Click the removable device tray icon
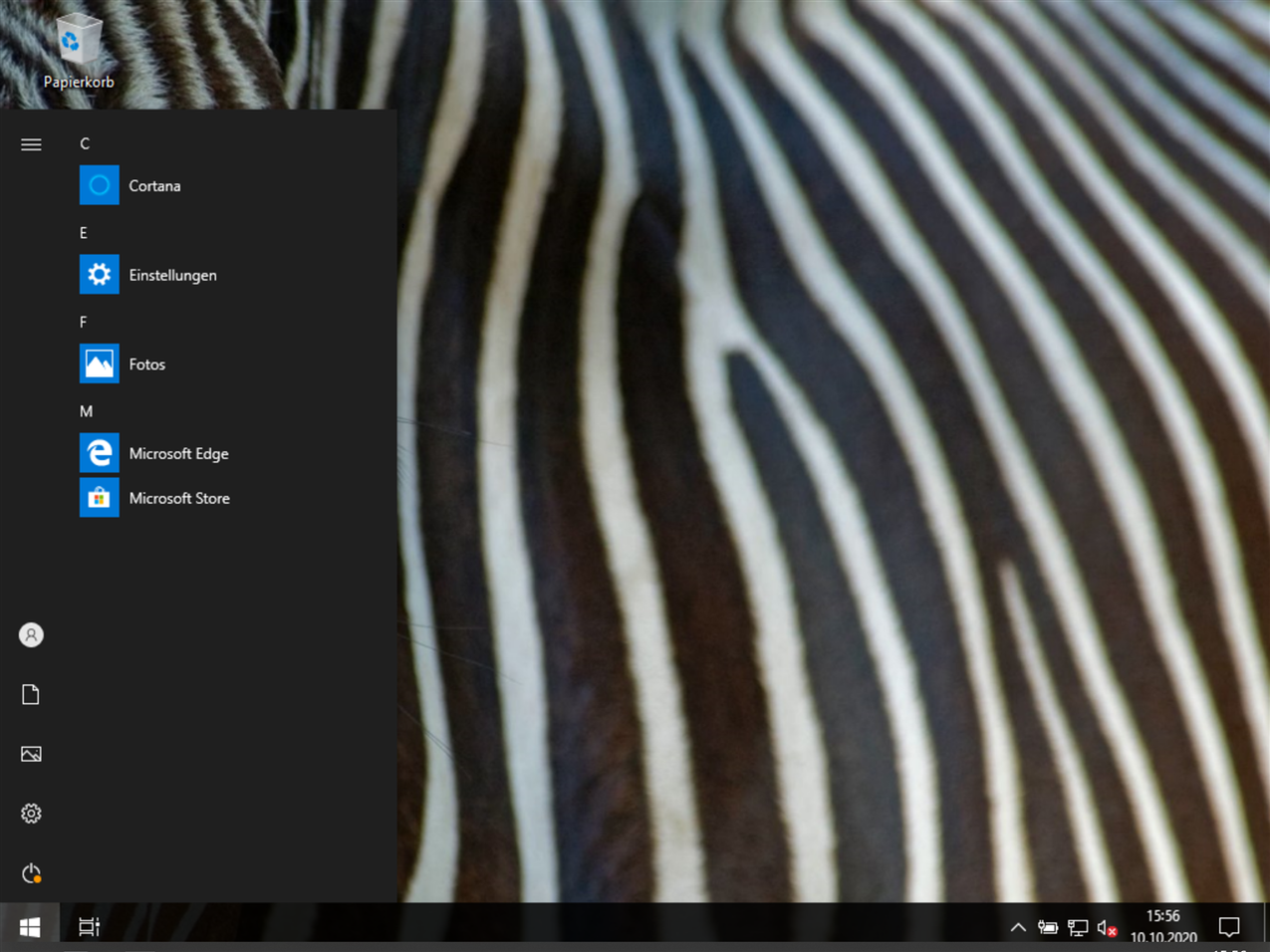 coord(1048,927)
